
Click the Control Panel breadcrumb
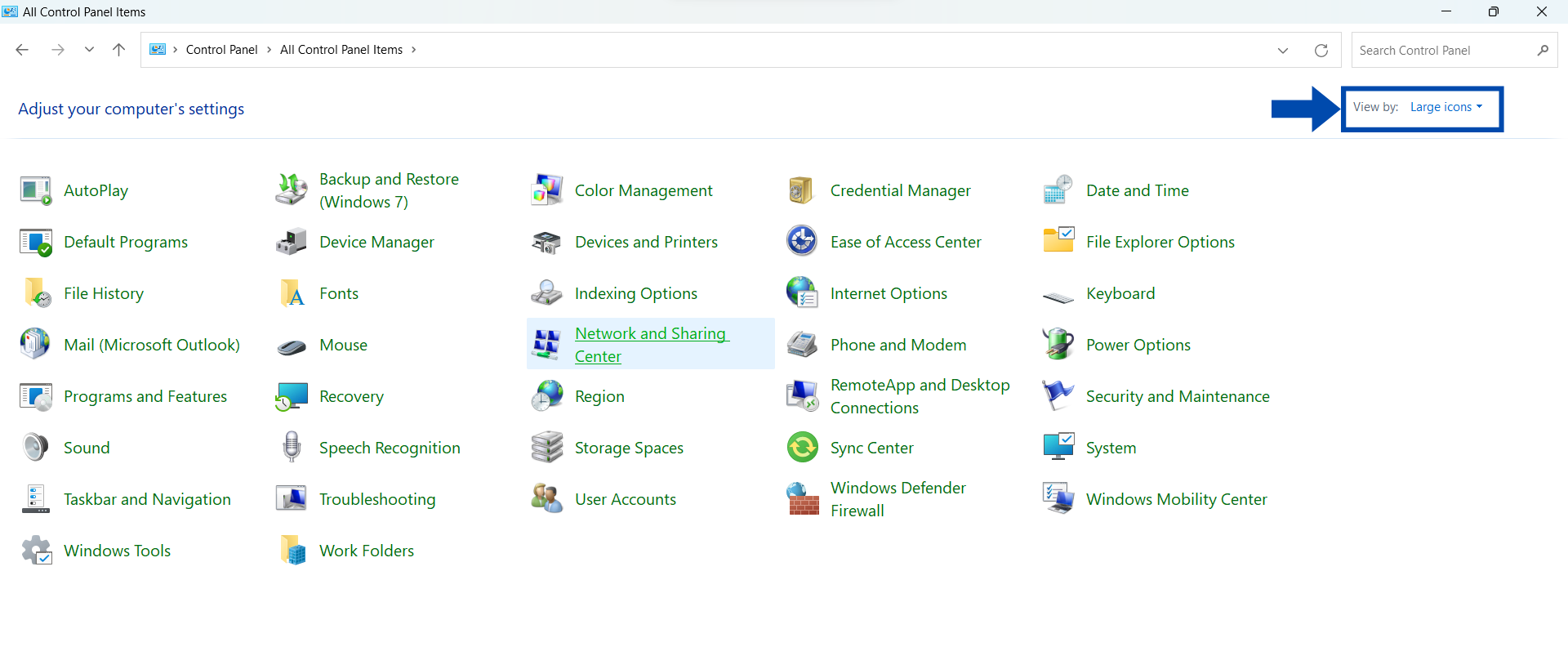click(x=221, y=50)
